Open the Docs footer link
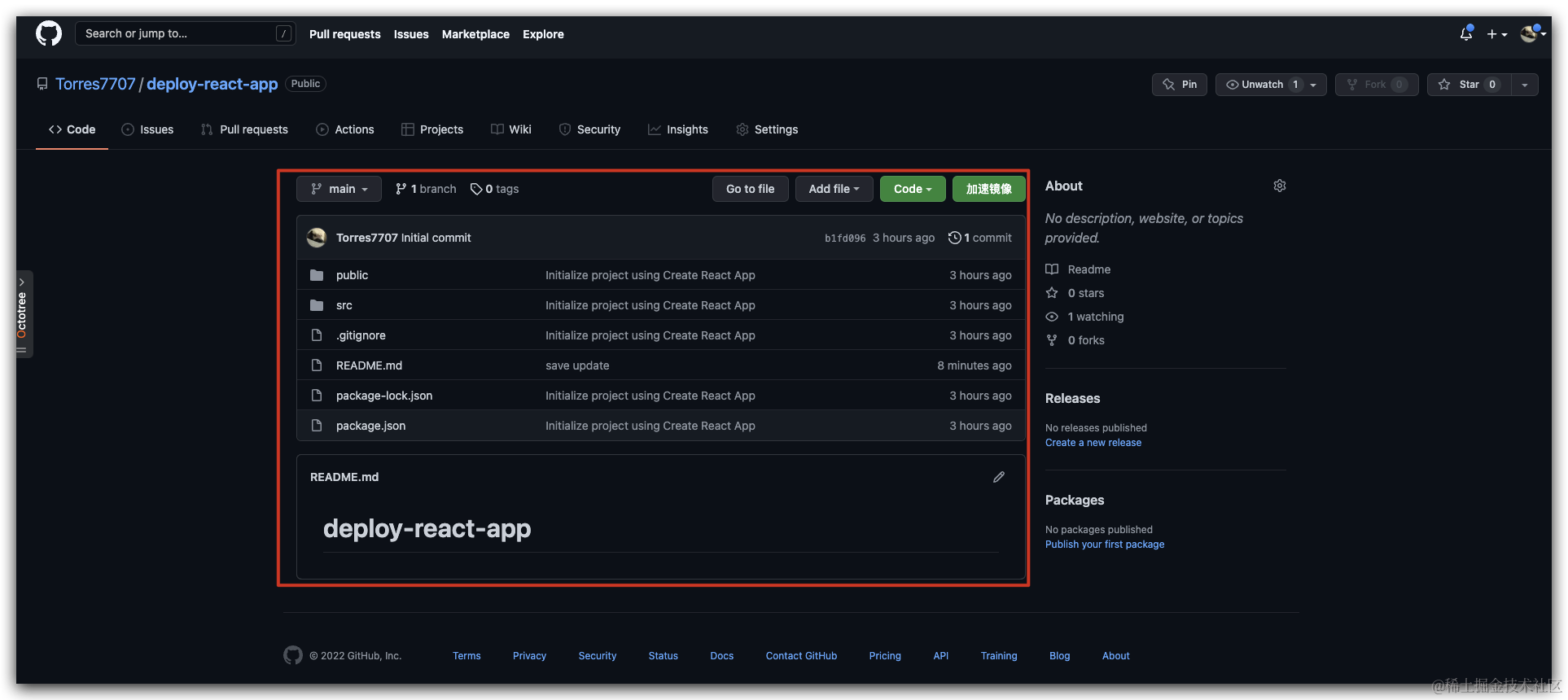The height and width of the screenshot is (700, 1568). (721, 656)
